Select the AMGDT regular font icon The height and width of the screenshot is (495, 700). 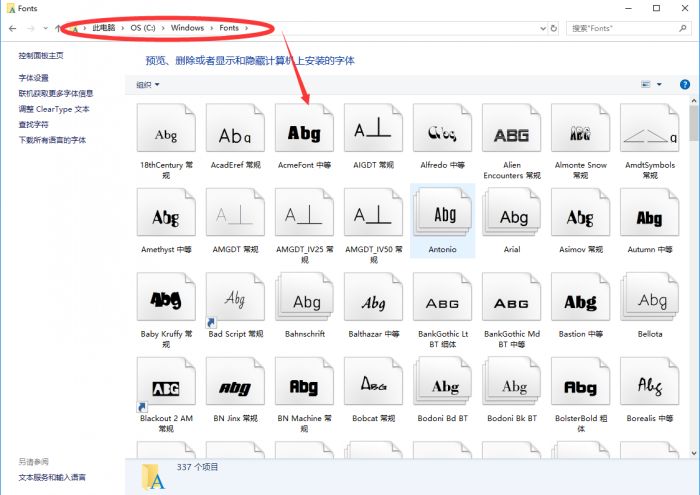pos(235,212)
